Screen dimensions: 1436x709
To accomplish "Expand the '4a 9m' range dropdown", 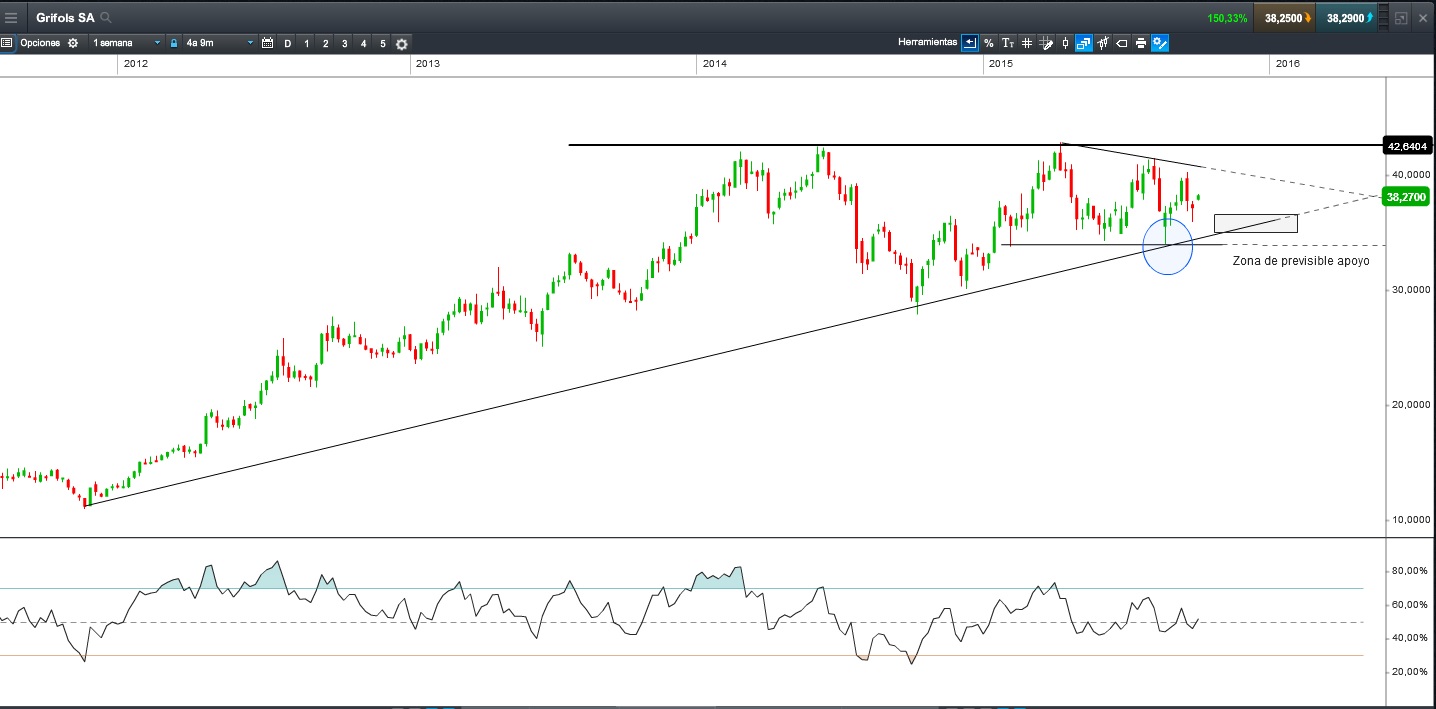I will [218, 43].
